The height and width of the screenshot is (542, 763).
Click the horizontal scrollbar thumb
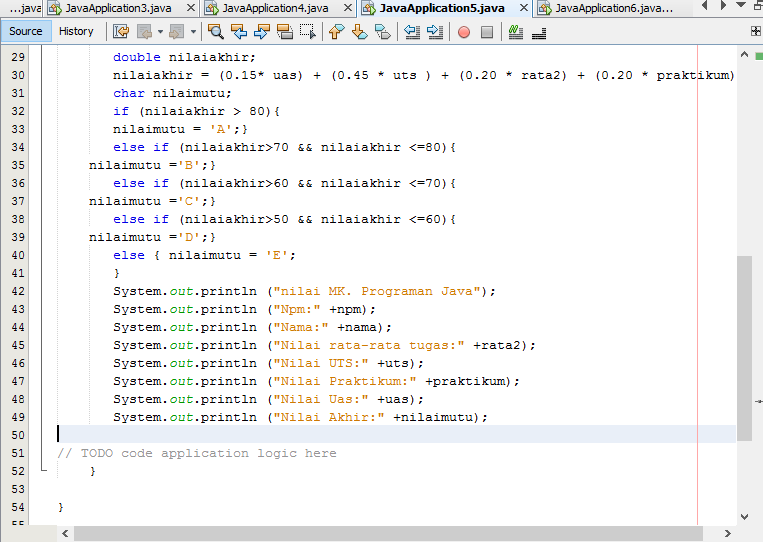coord(388,534)
